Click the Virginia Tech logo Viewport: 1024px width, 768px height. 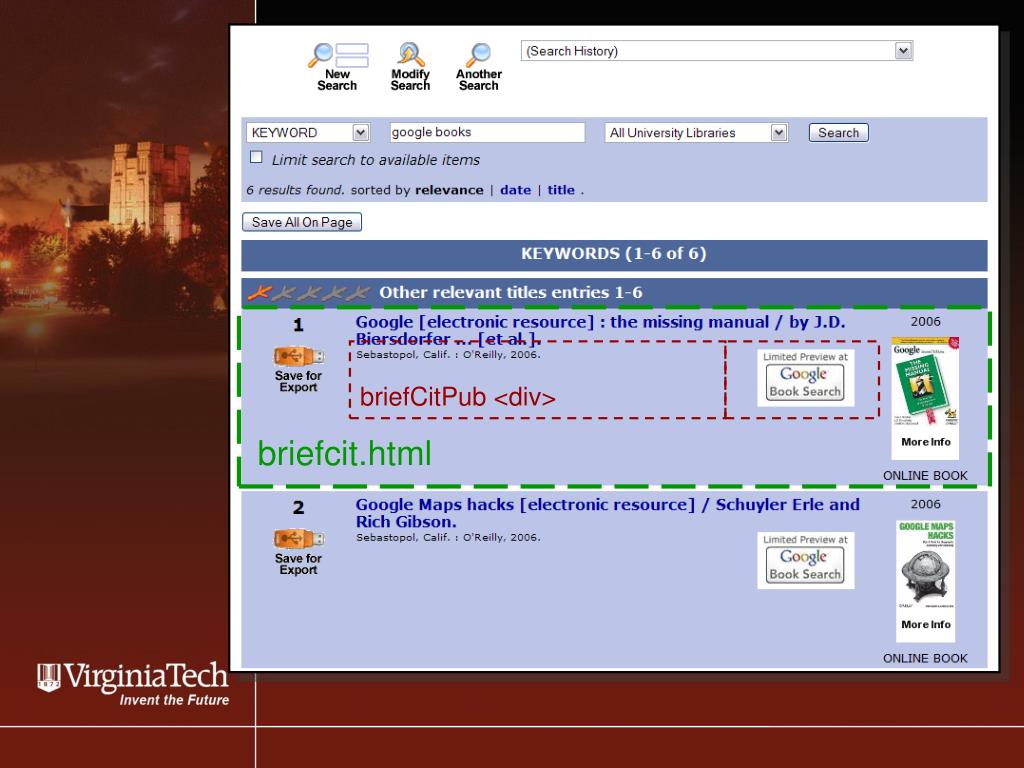click(133, 684)
